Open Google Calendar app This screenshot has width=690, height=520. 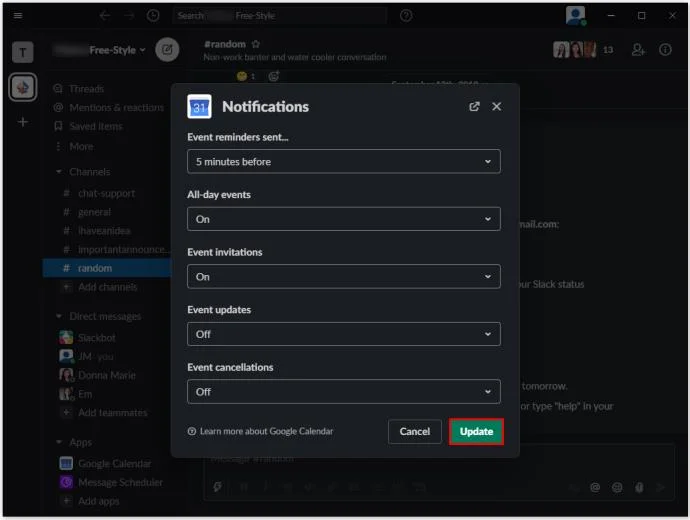click(x=114, y=463)
